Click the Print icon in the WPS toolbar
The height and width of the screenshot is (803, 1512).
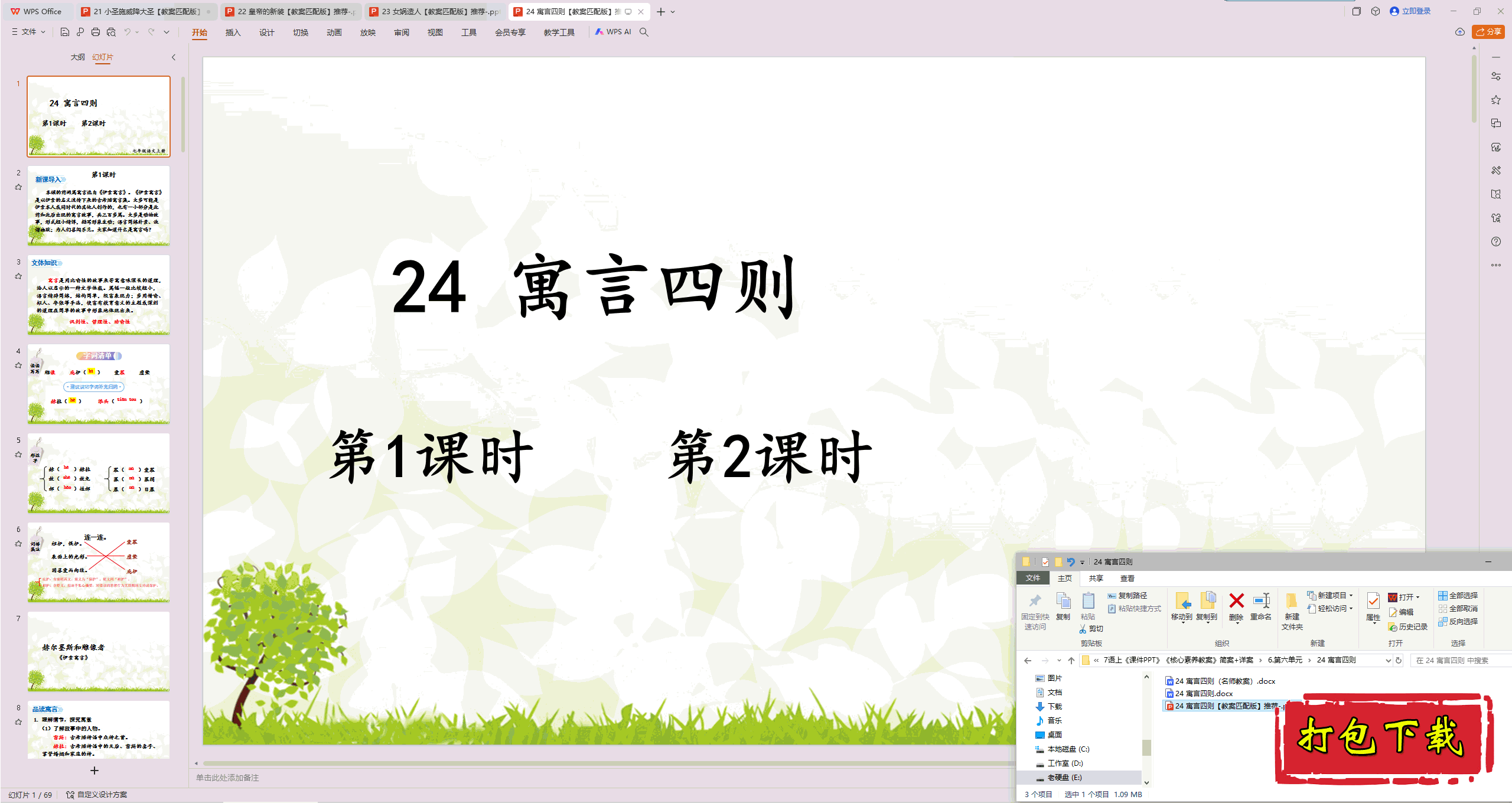pos(96,32)
